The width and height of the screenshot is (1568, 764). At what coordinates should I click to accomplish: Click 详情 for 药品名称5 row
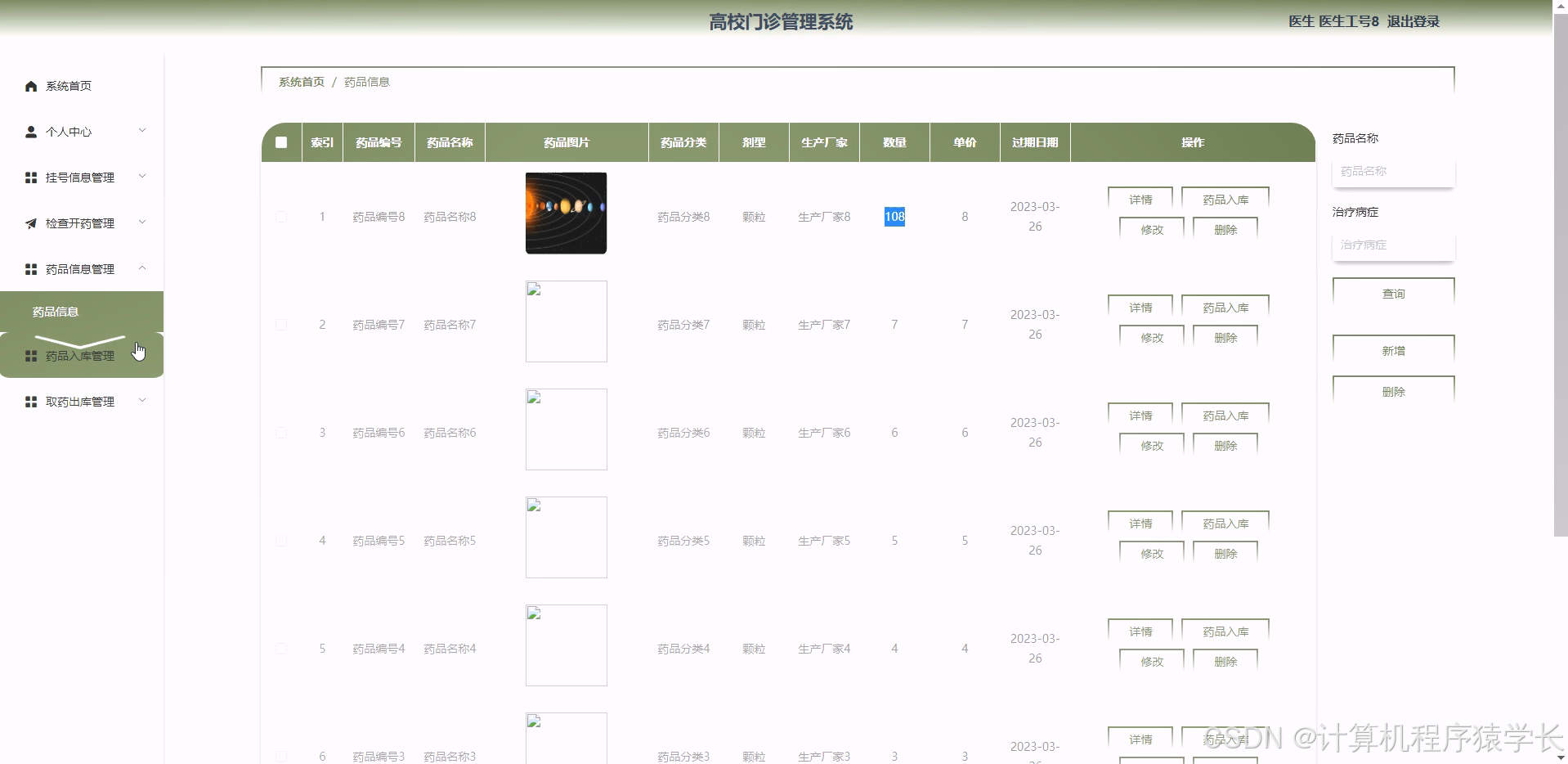[x=1140, y=524]
